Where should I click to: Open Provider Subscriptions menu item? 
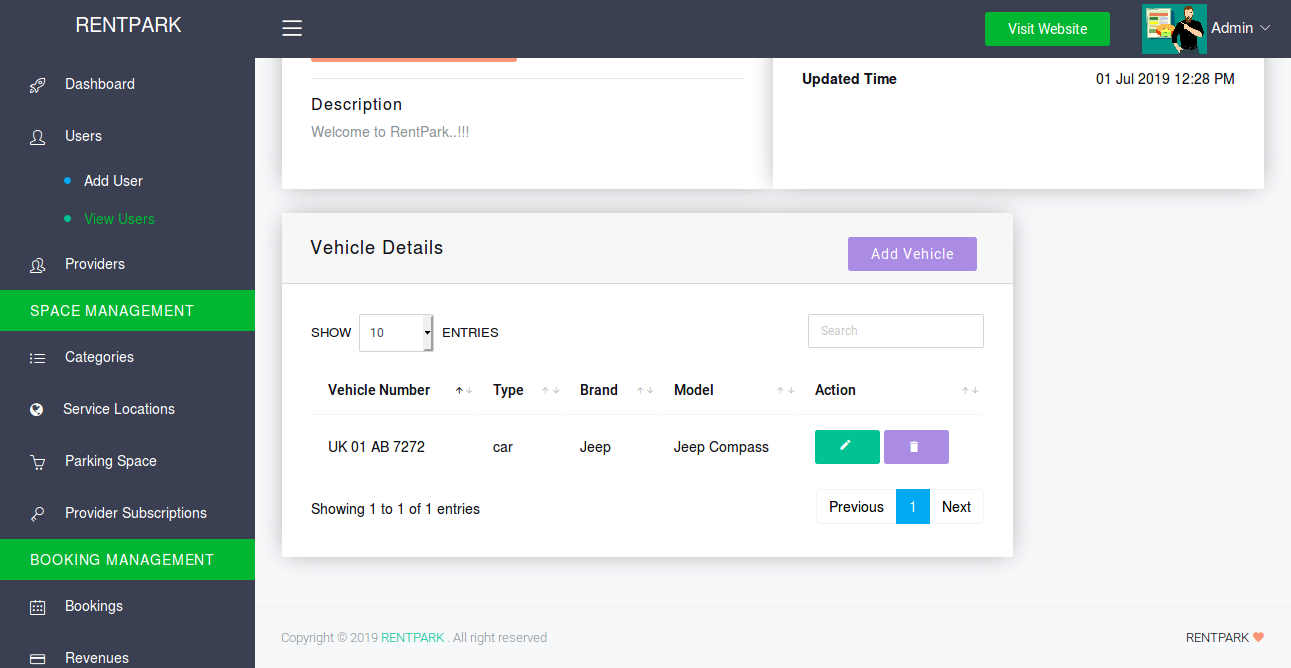tap(136, 513)
